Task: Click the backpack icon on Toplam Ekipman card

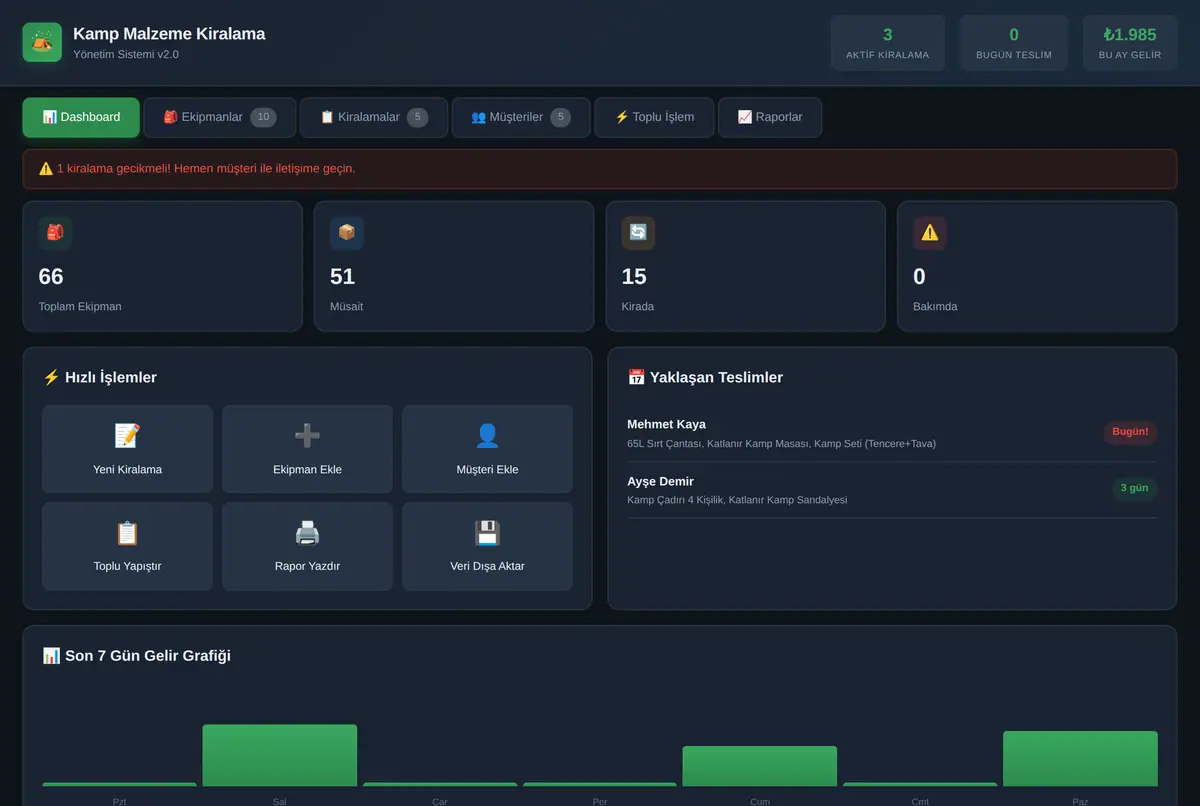Action: tap(55, 233)
